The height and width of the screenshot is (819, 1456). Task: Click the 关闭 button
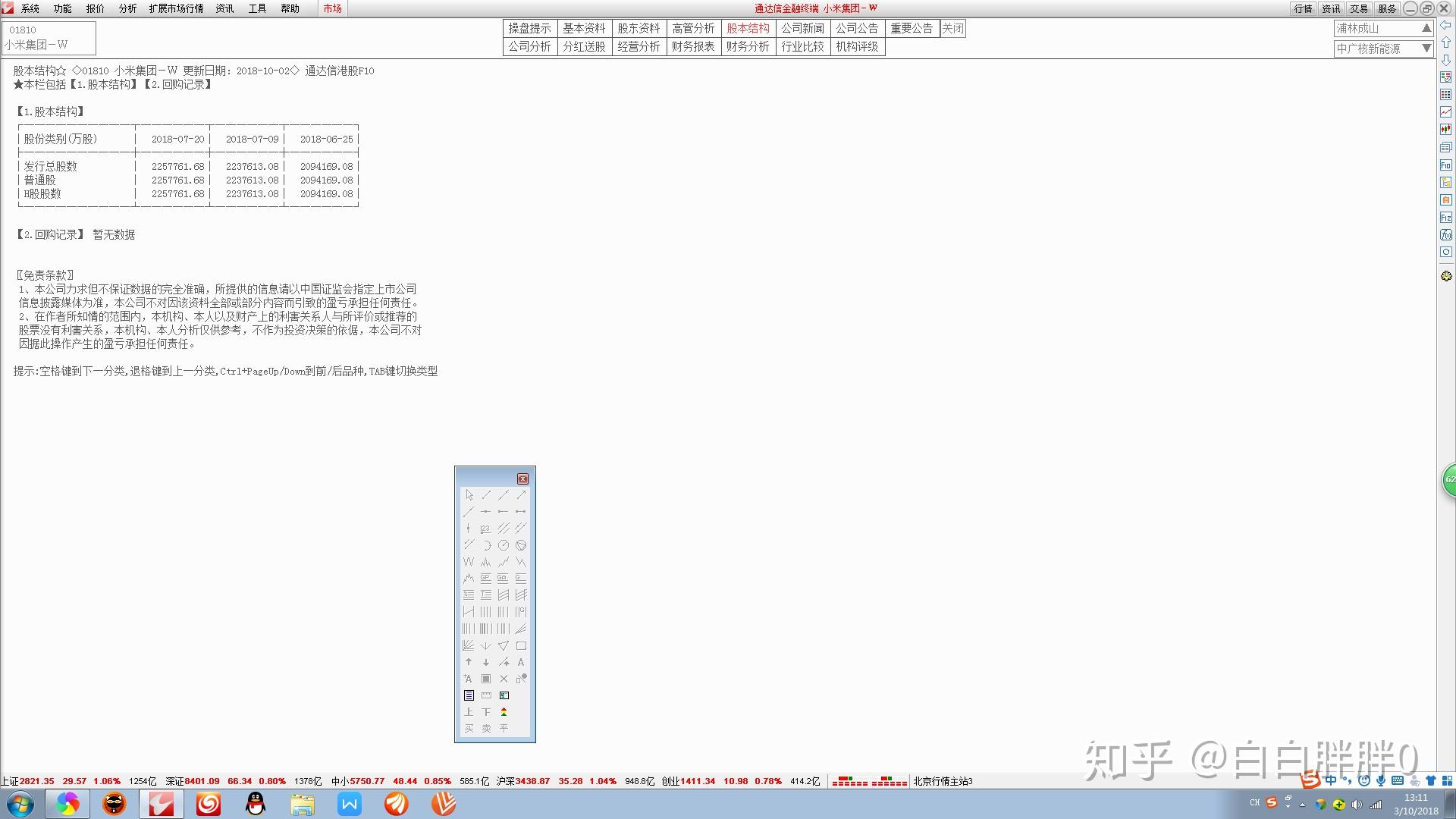pyautogui.click(x=952, y=28)
